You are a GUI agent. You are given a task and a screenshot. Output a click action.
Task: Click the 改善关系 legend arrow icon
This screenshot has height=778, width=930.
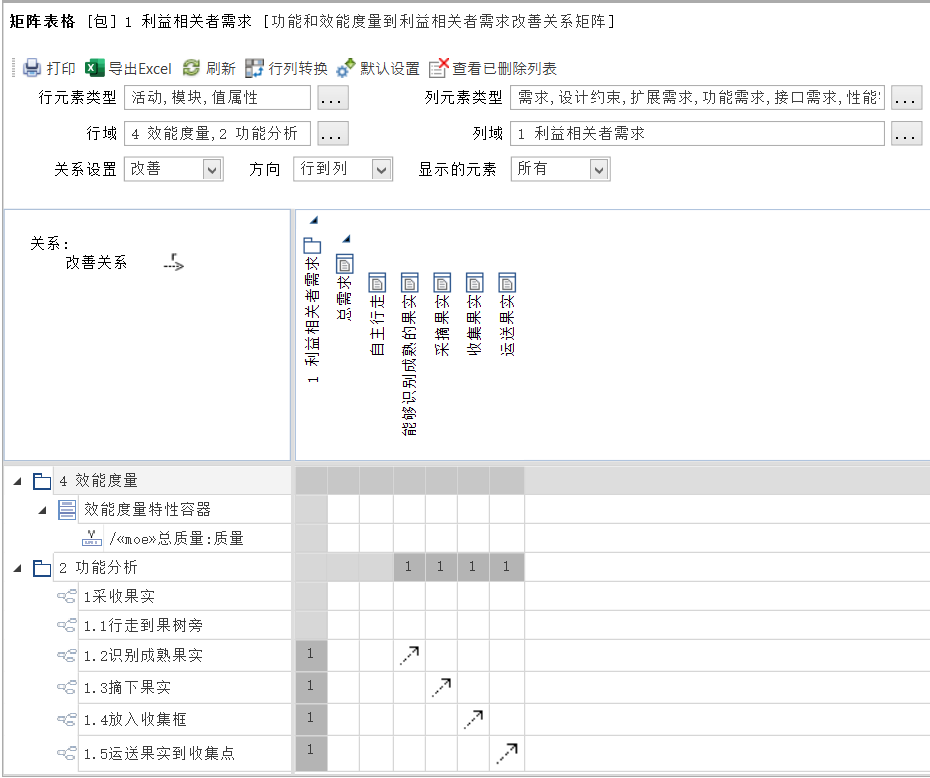pyautogui.click(x=174, y=262)
